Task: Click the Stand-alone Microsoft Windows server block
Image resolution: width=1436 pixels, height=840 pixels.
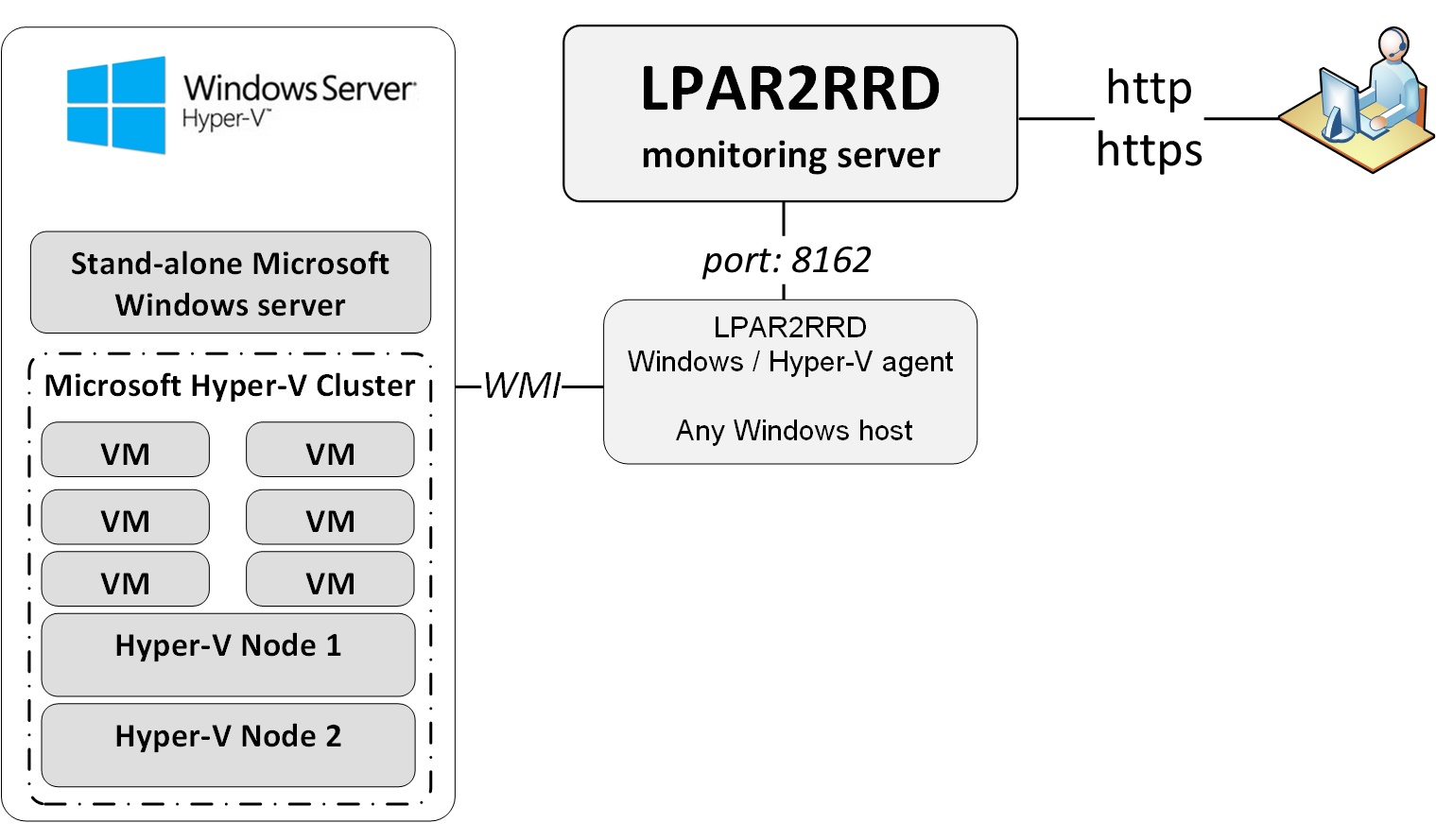Action: click(x=230, y=283)
